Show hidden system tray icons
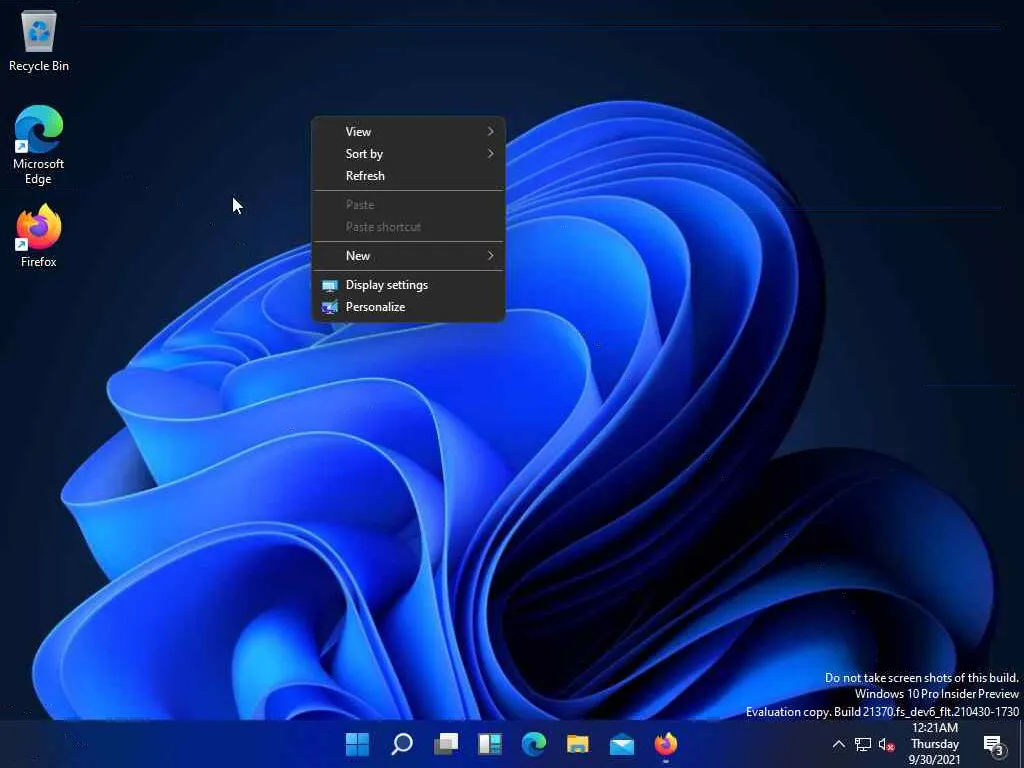Screen dimensions: 1024x768 click(839, 744)
